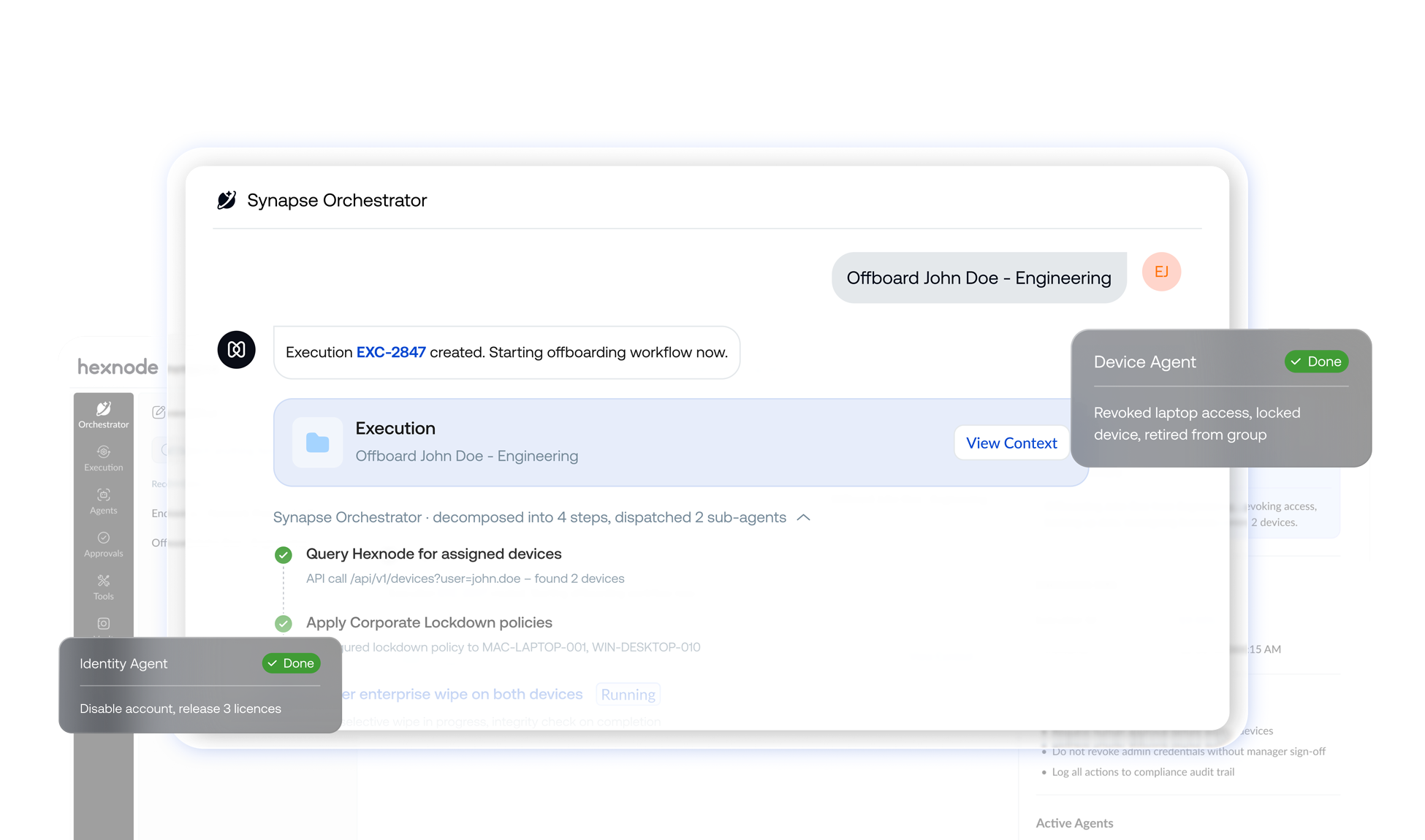Click the 'Revoked laptop access' description text

tap(1197, 424)
